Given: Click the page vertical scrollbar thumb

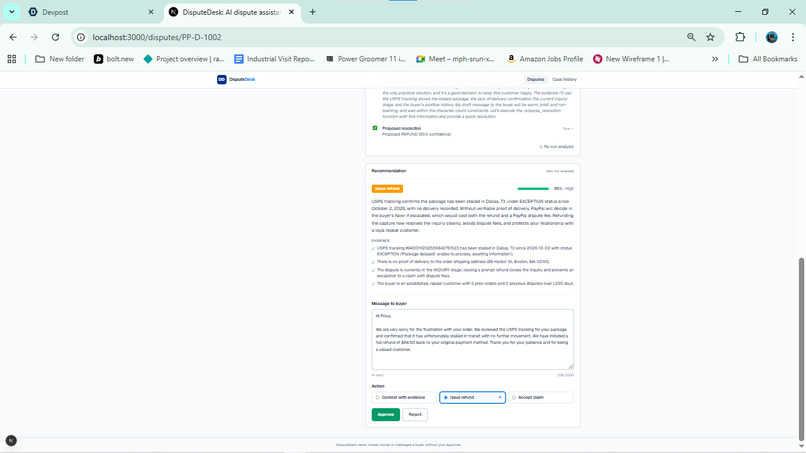Looking at the screenshot, I should (801, 348).
